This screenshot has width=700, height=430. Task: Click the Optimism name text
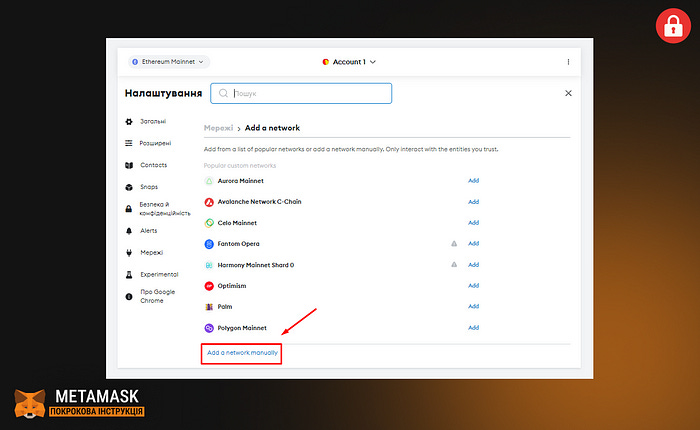tap(232, 286)
